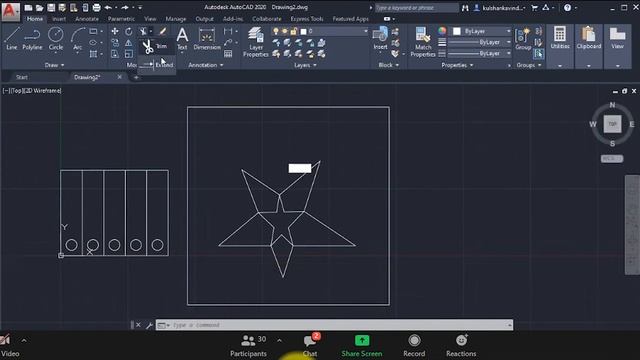Image resolution: width=640 pixels, height=360 pixels.
Task: Expand the Groups panel
Action: coord(529,65)
